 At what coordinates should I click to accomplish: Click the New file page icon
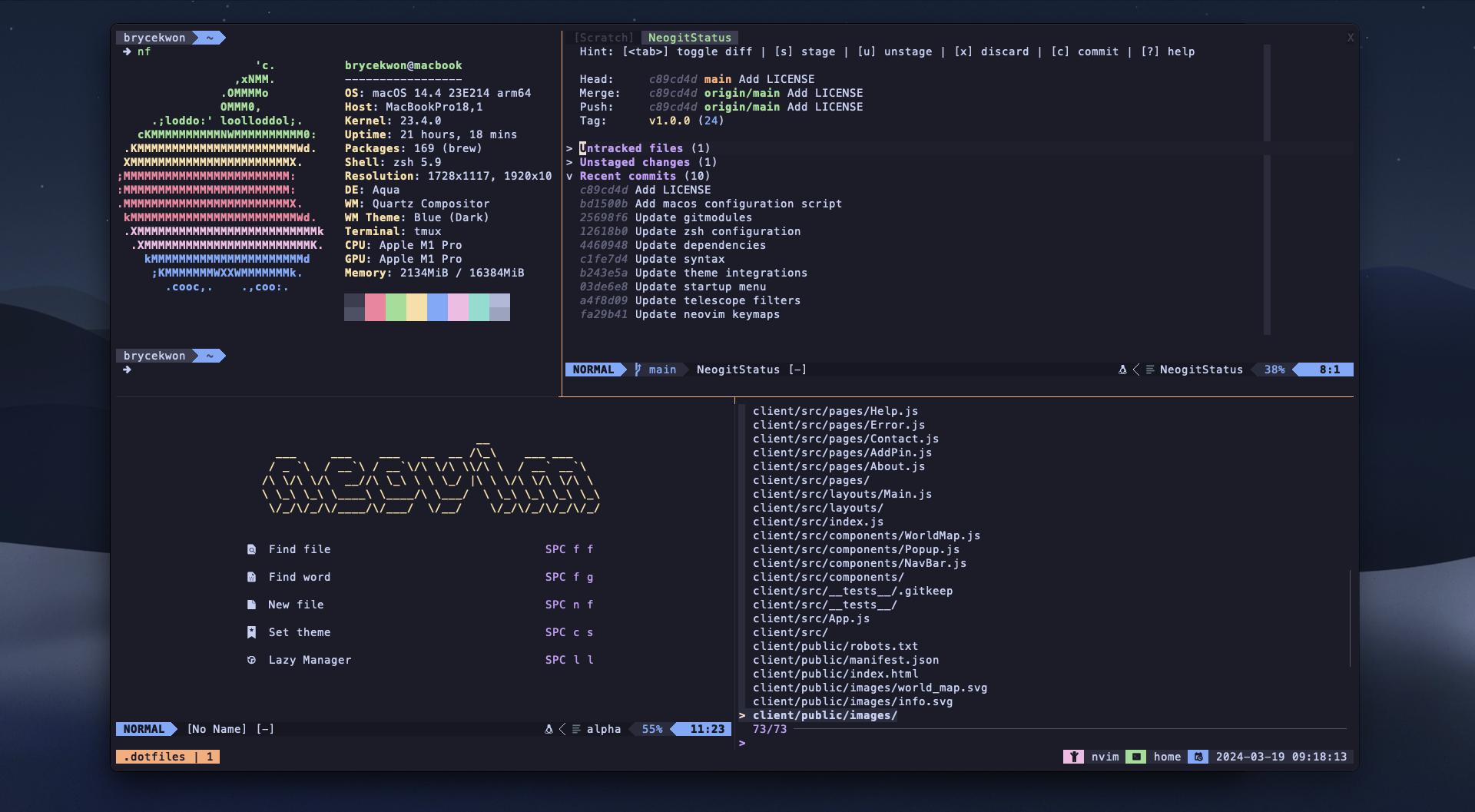click(251, 605)
